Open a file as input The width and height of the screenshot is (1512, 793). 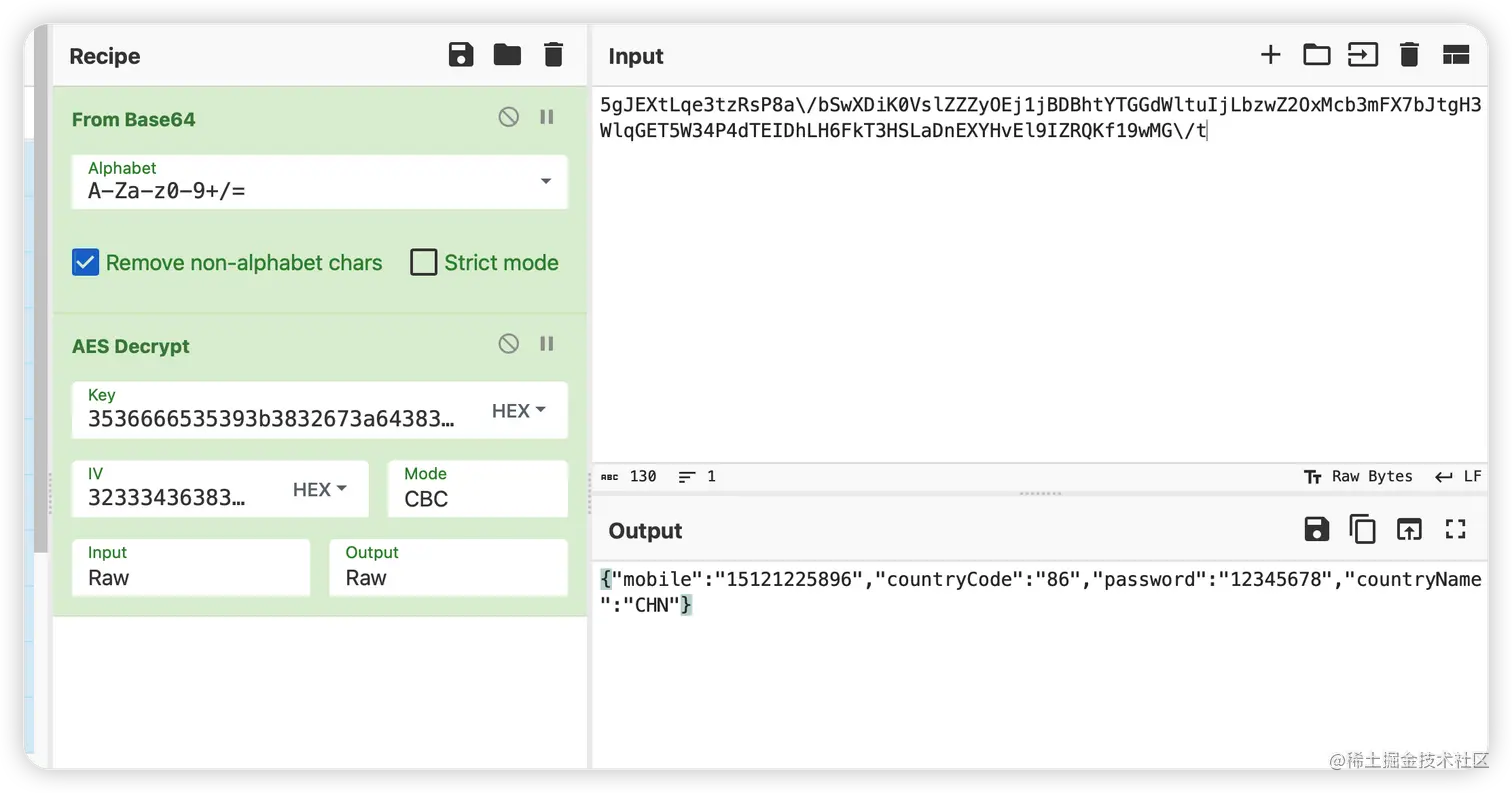[1316, 55]
